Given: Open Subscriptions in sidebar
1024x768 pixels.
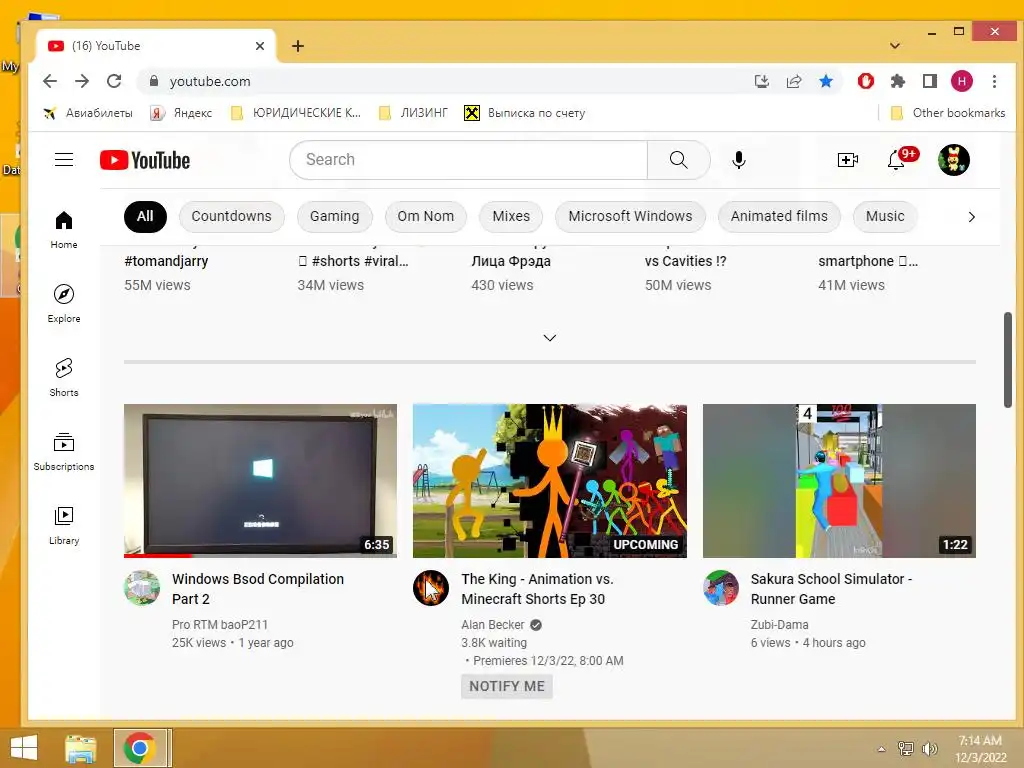Looking at the screenshot, I should (63, 451).
